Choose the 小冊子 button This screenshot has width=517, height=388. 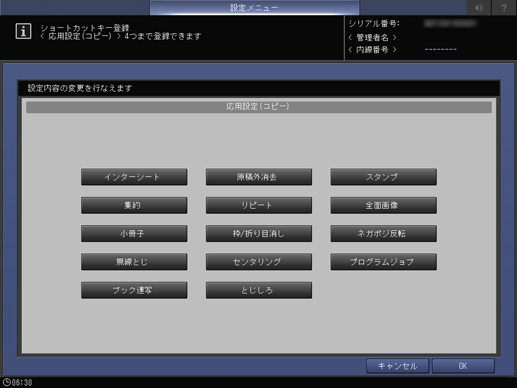[x=134, y=233]
